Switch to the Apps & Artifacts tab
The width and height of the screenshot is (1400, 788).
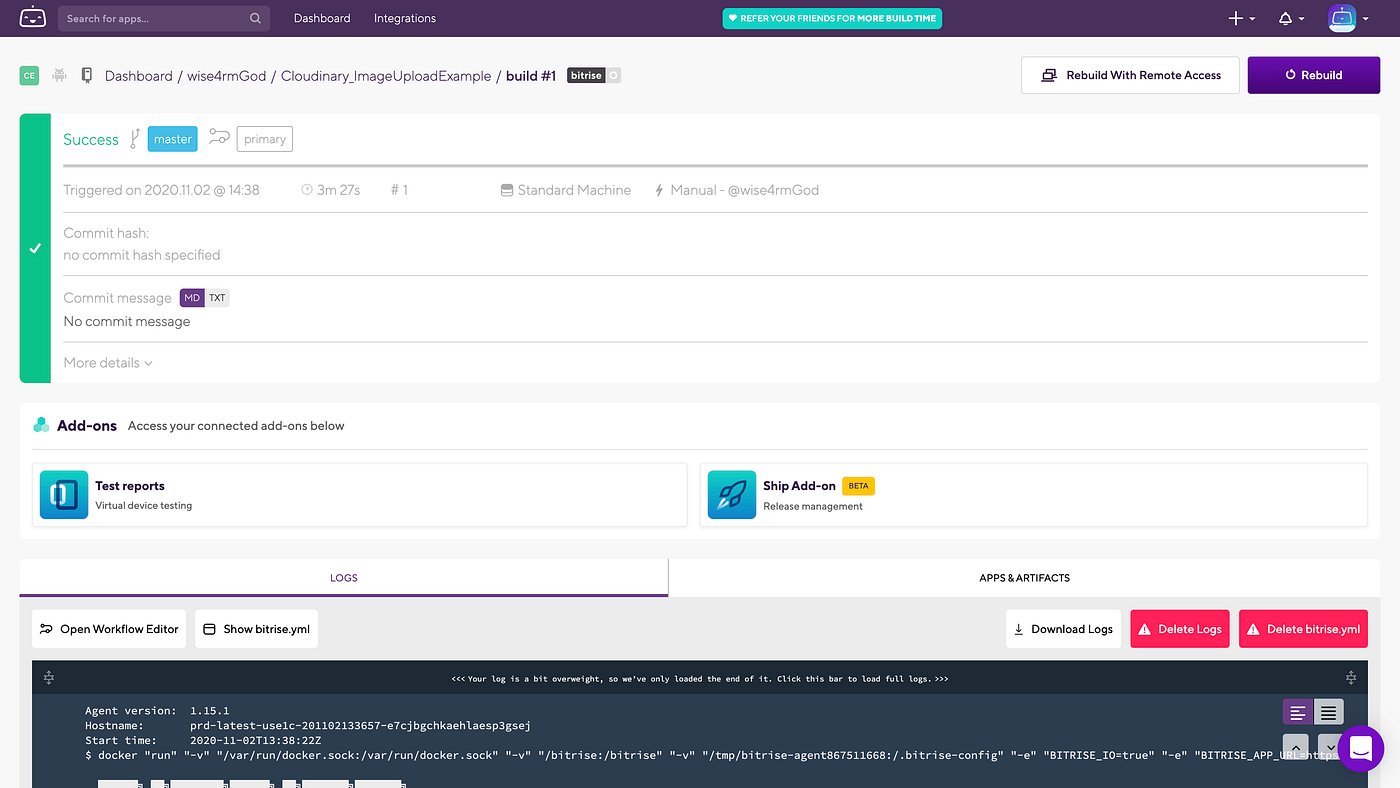click(1023, 577)
